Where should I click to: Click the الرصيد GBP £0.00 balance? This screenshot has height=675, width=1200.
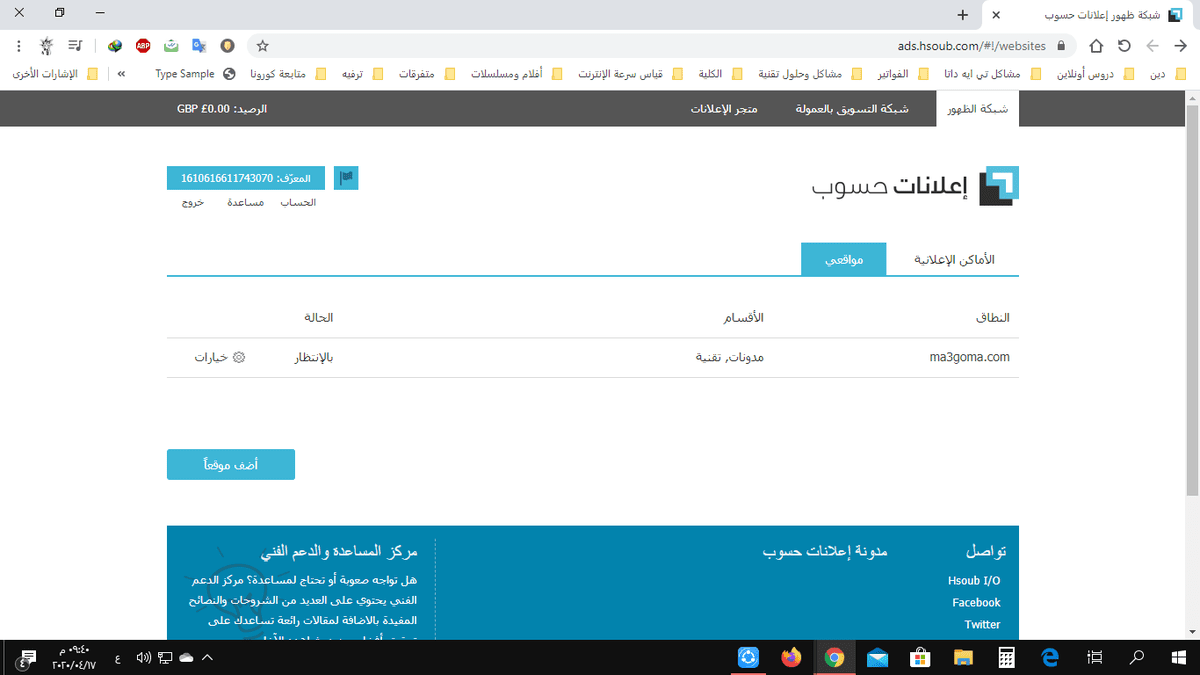pyautogui.click(x=222, y=108)
